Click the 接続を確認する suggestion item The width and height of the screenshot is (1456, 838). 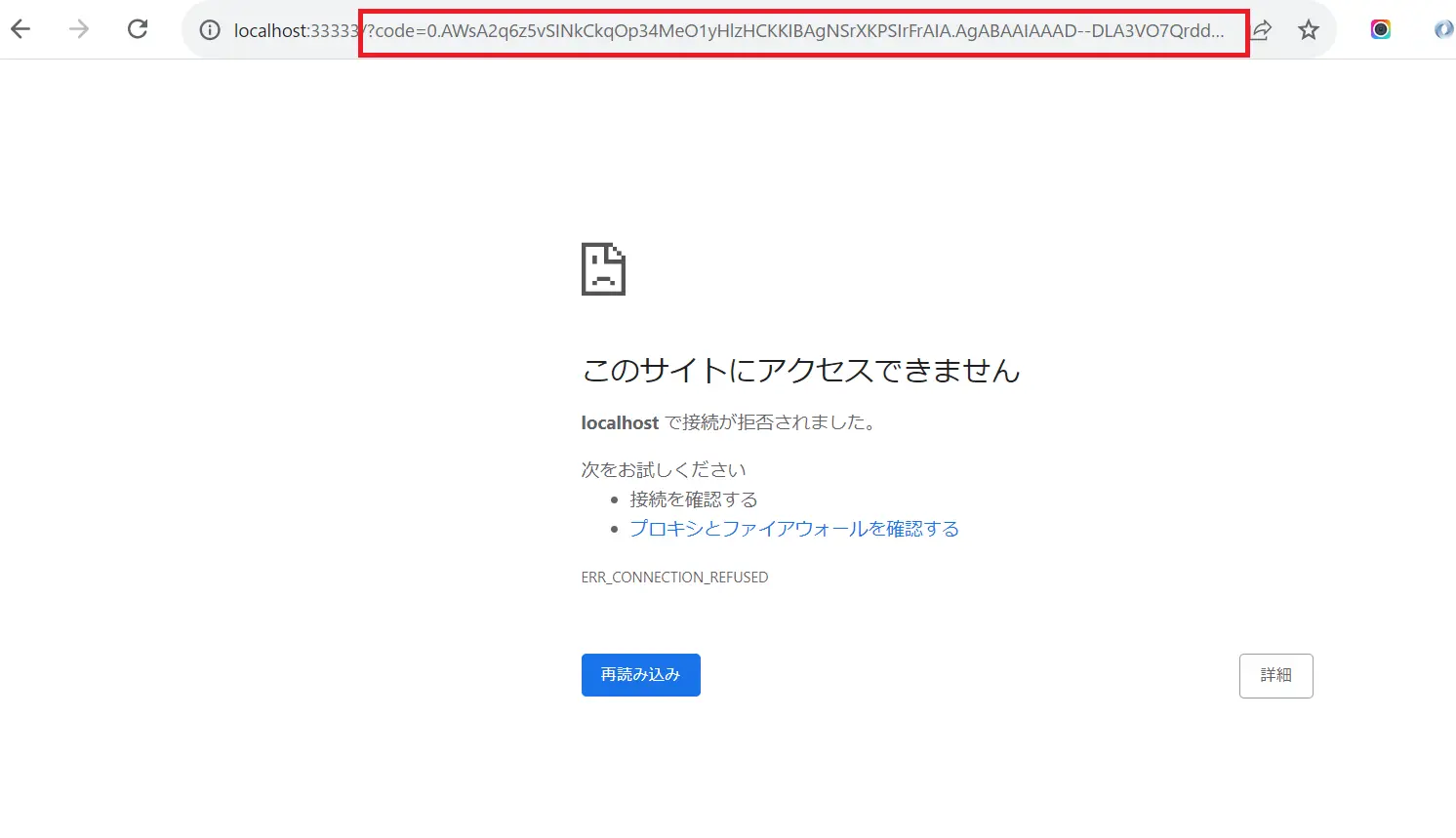(x=694, y=499)
